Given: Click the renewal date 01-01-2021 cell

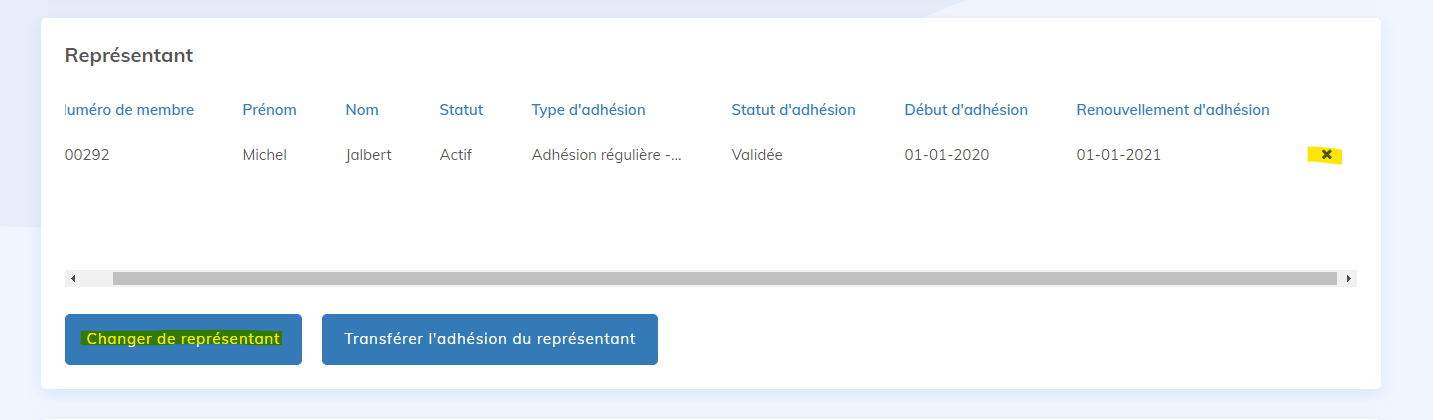Looking at the screenshot, I should pos(1118,155).
